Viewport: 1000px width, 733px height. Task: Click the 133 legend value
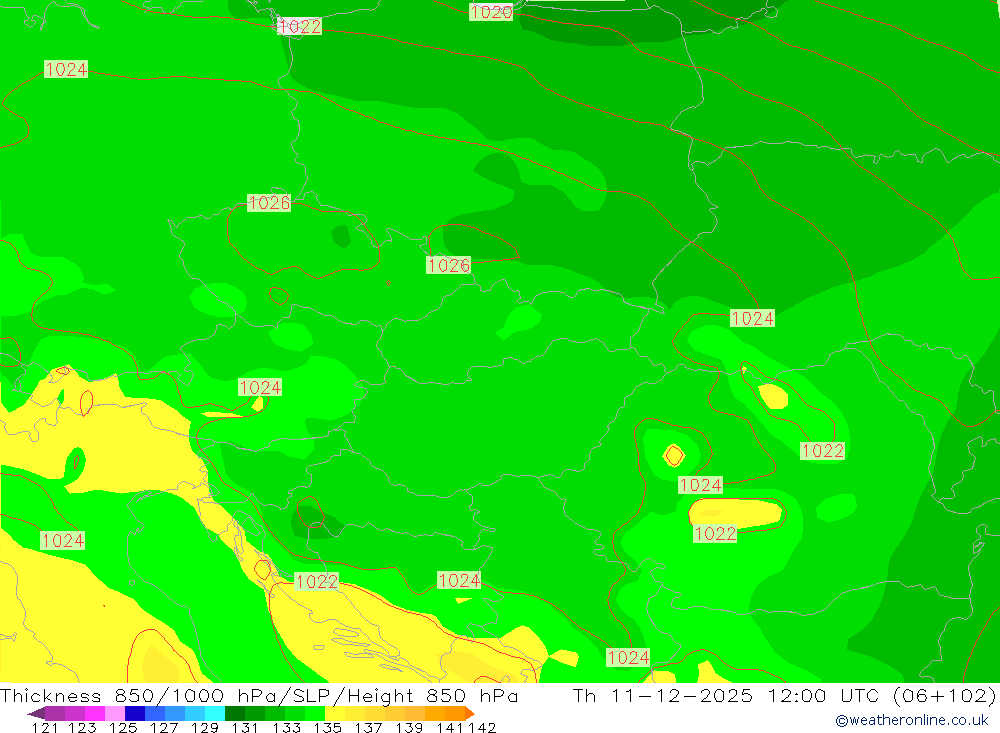coord(286,727)
